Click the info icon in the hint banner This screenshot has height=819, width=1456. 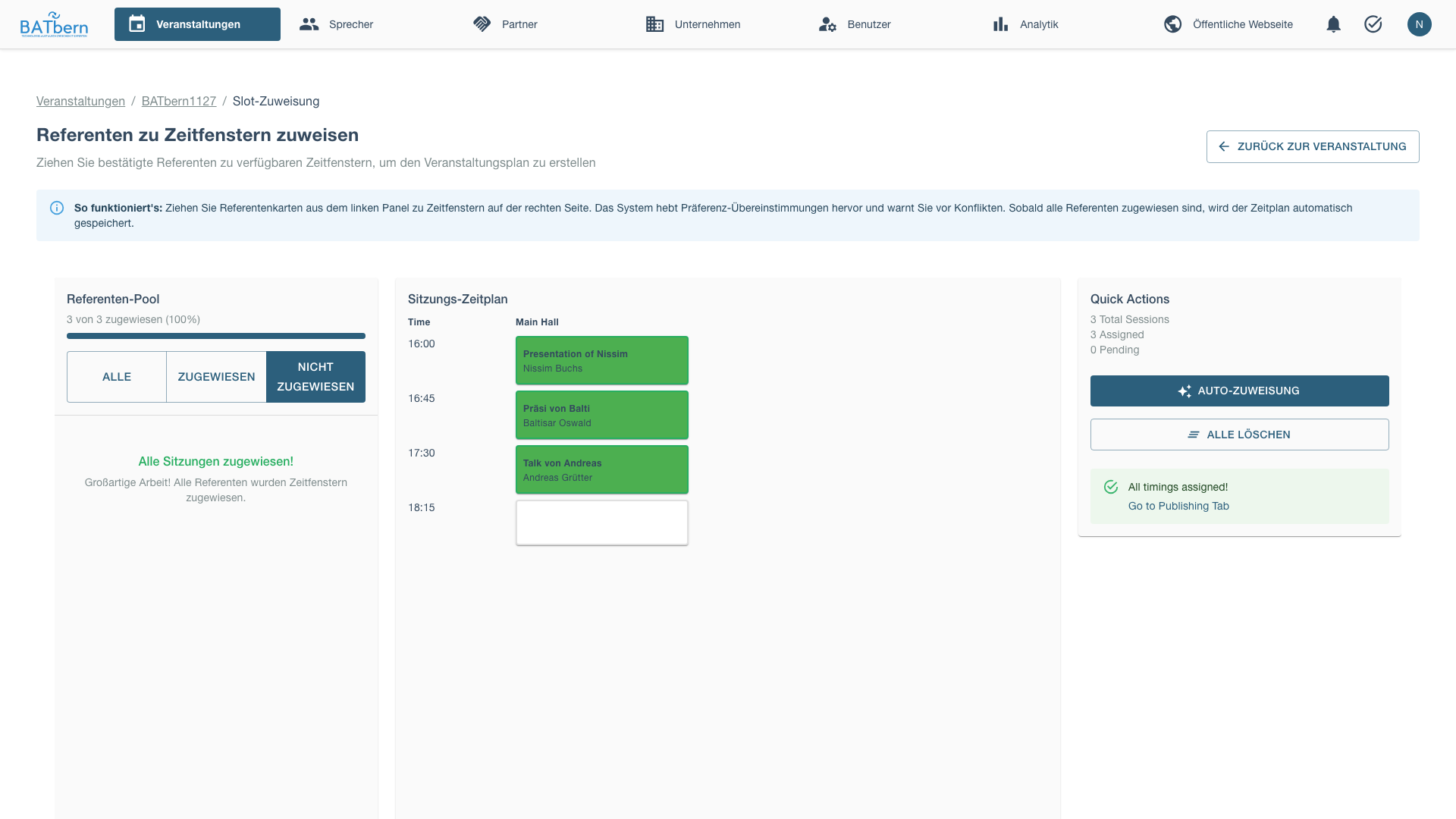click(x=57, y=208)
